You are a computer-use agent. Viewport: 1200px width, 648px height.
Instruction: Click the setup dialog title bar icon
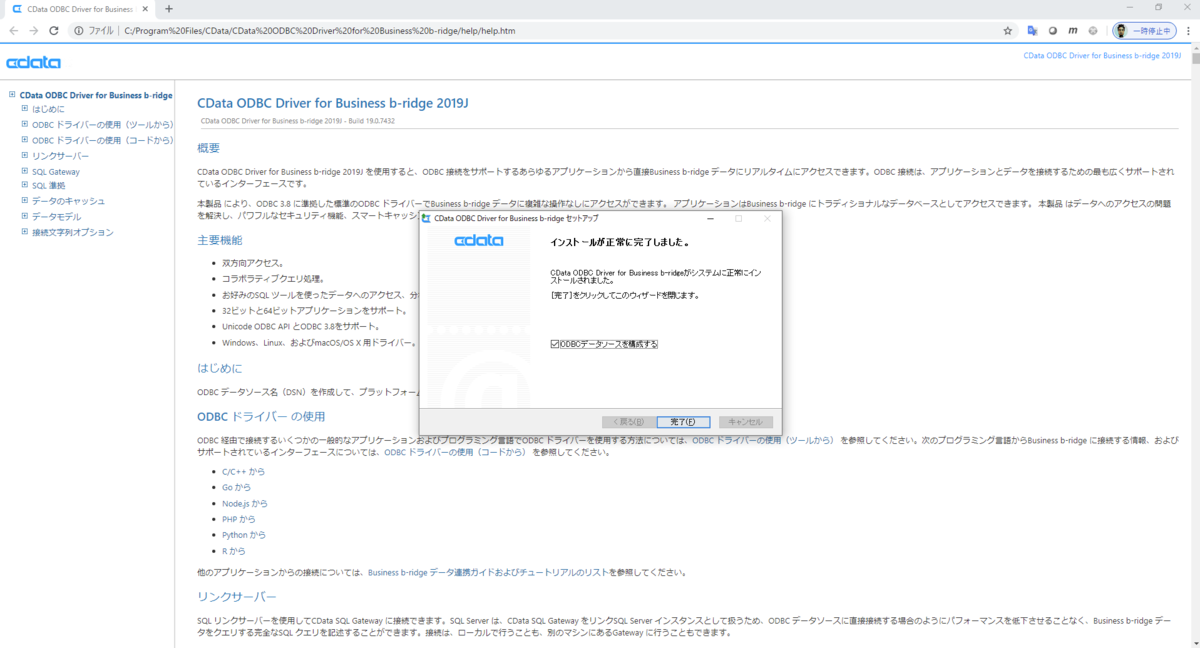427,218
